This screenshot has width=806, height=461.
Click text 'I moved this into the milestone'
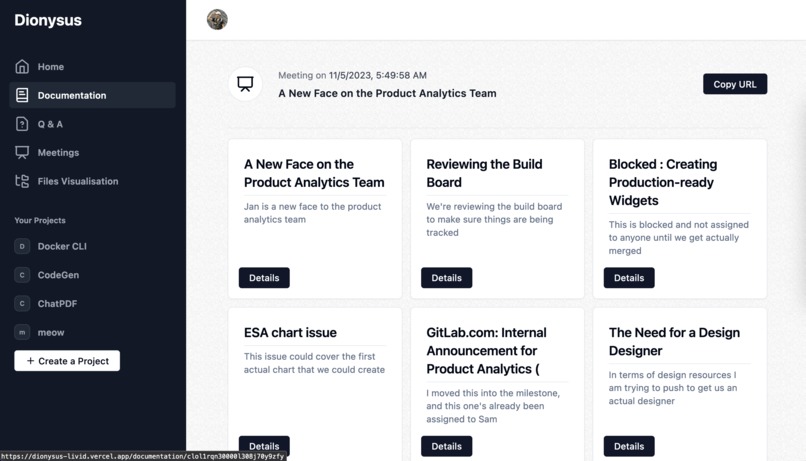click(x=493, y=393)
